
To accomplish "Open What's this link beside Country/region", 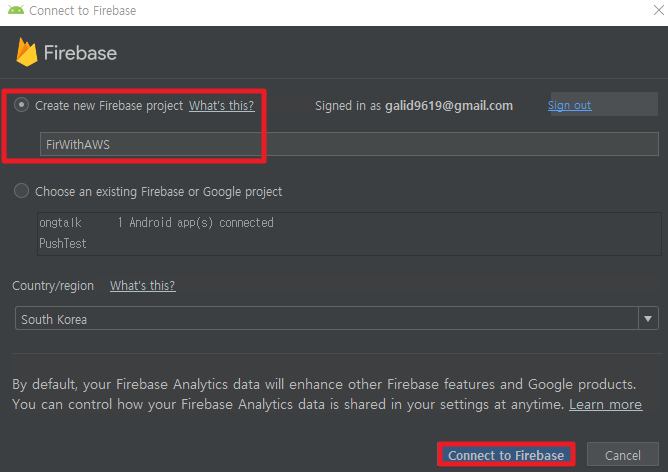I will [x=143, y=285].
